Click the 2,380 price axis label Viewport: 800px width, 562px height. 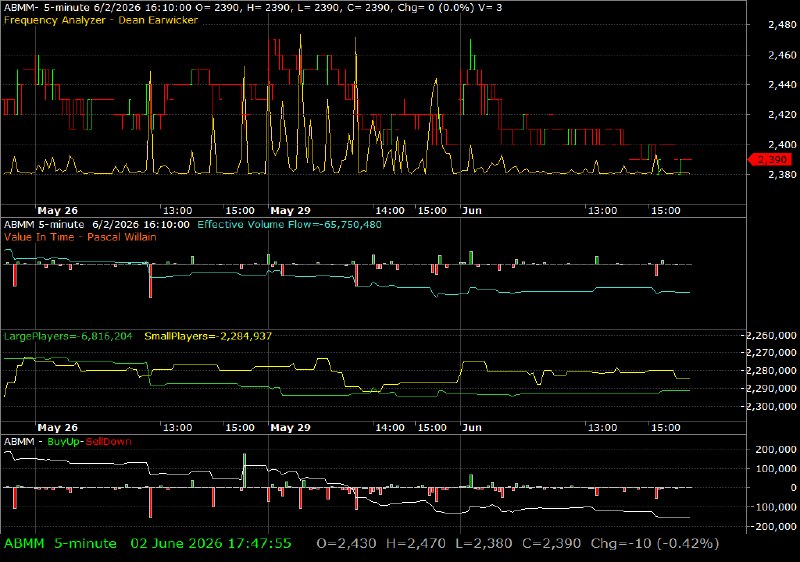coord(782,174)
